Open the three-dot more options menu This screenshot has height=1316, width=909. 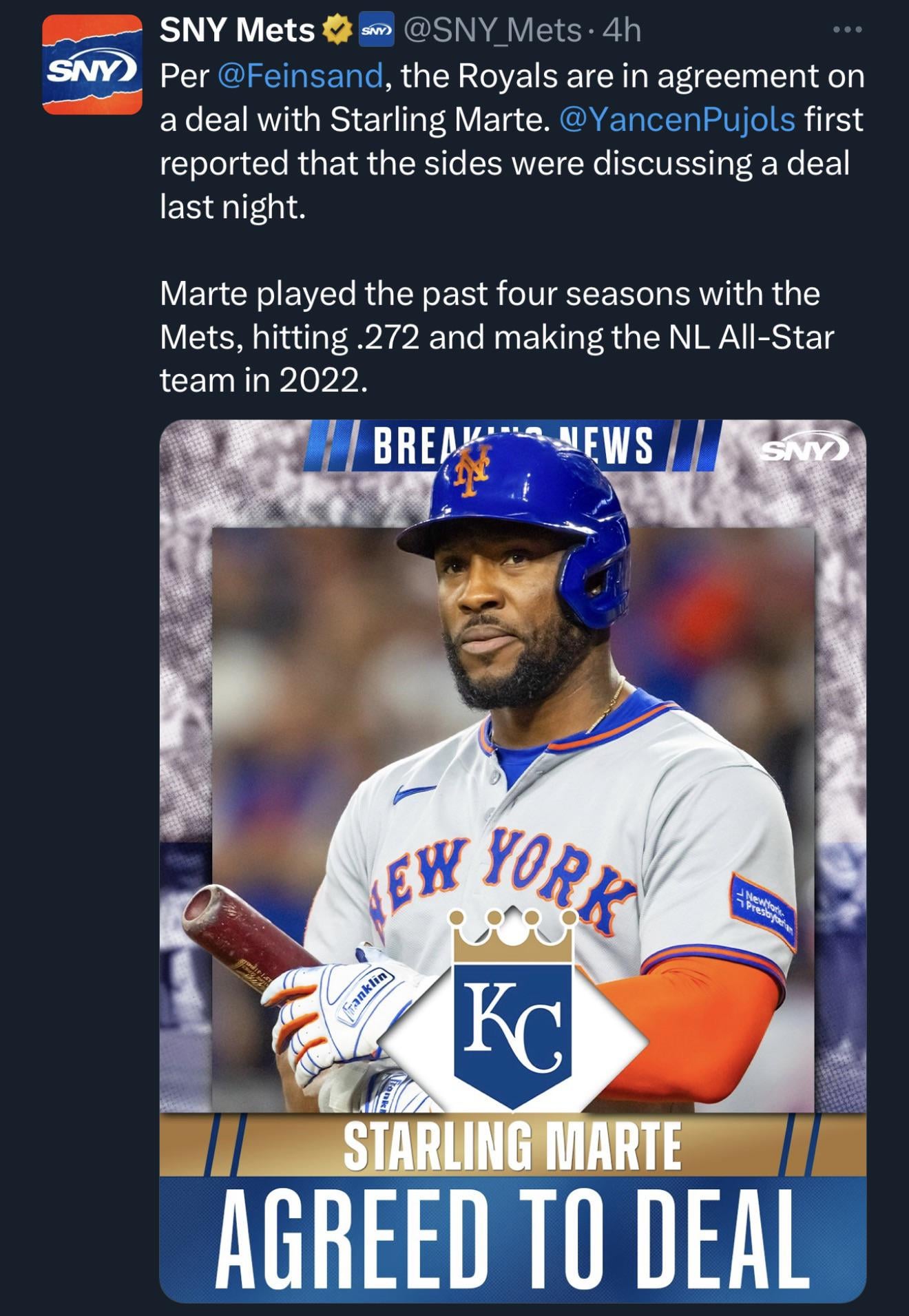846,30
